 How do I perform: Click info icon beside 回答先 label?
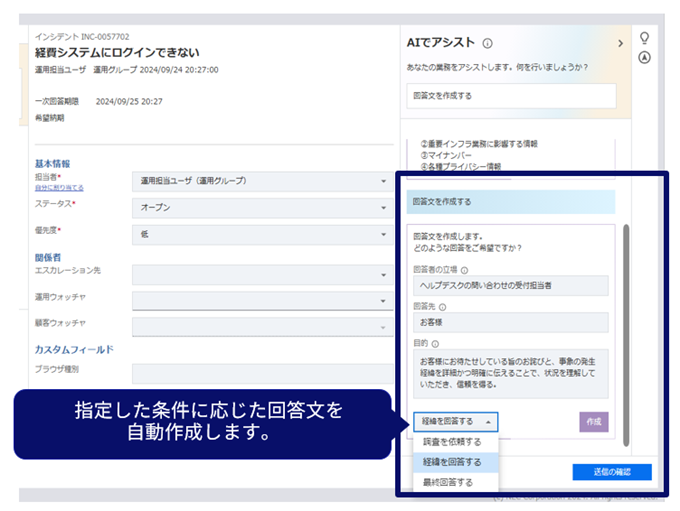coord(441,306)
